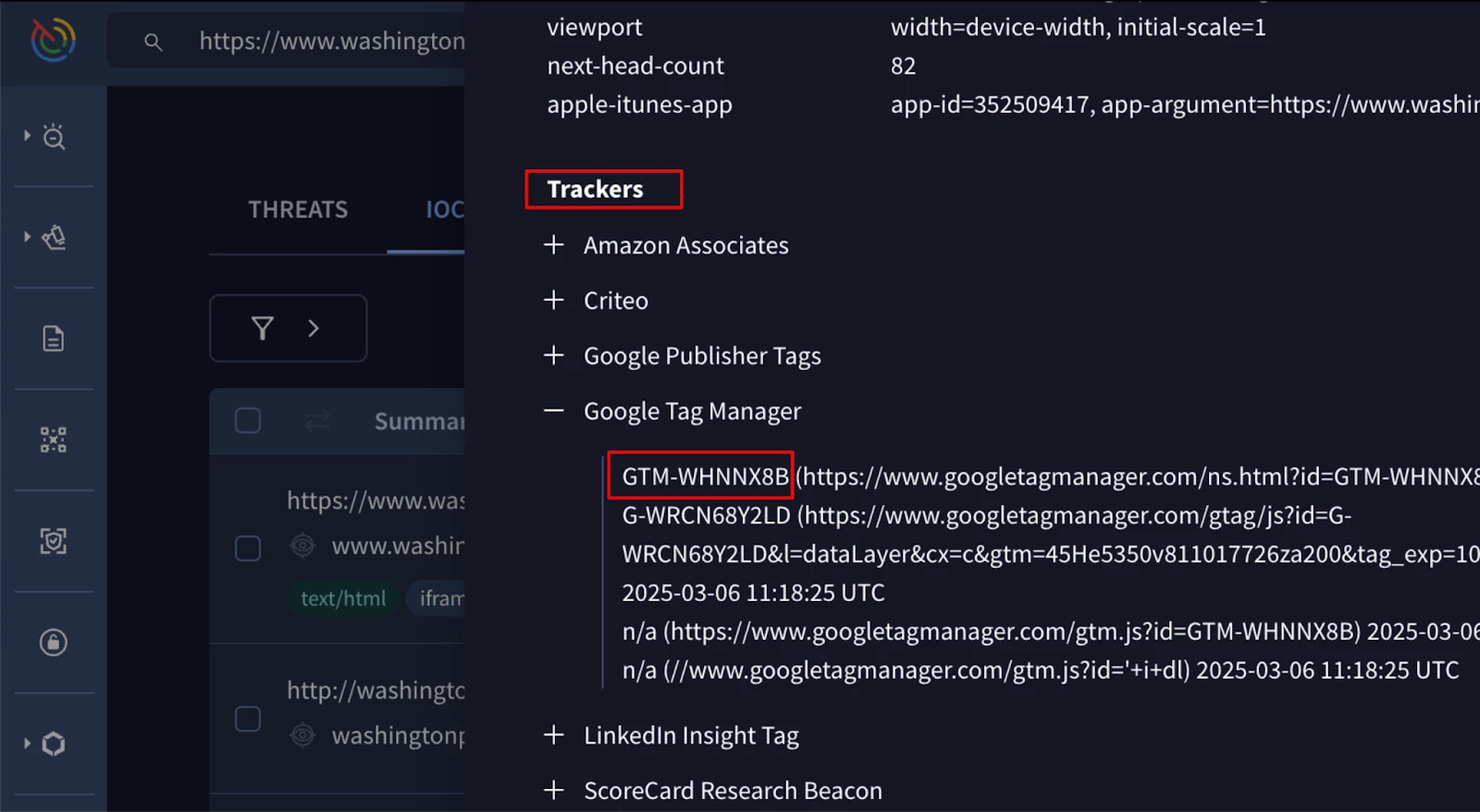Open the microscope analysis sidebar icon
Viewport: 1480px width, 812px height.
click(54, 238)
